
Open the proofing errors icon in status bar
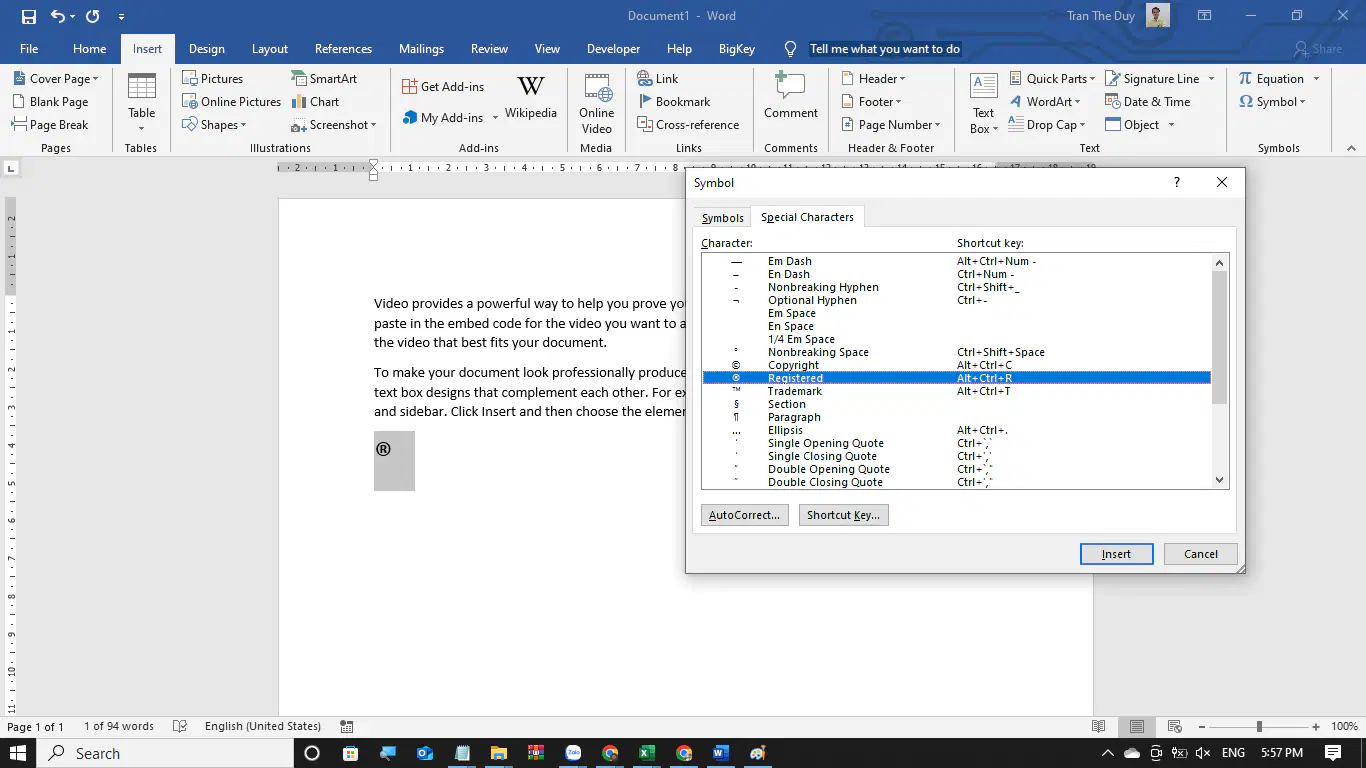click(x=180, y=727)
